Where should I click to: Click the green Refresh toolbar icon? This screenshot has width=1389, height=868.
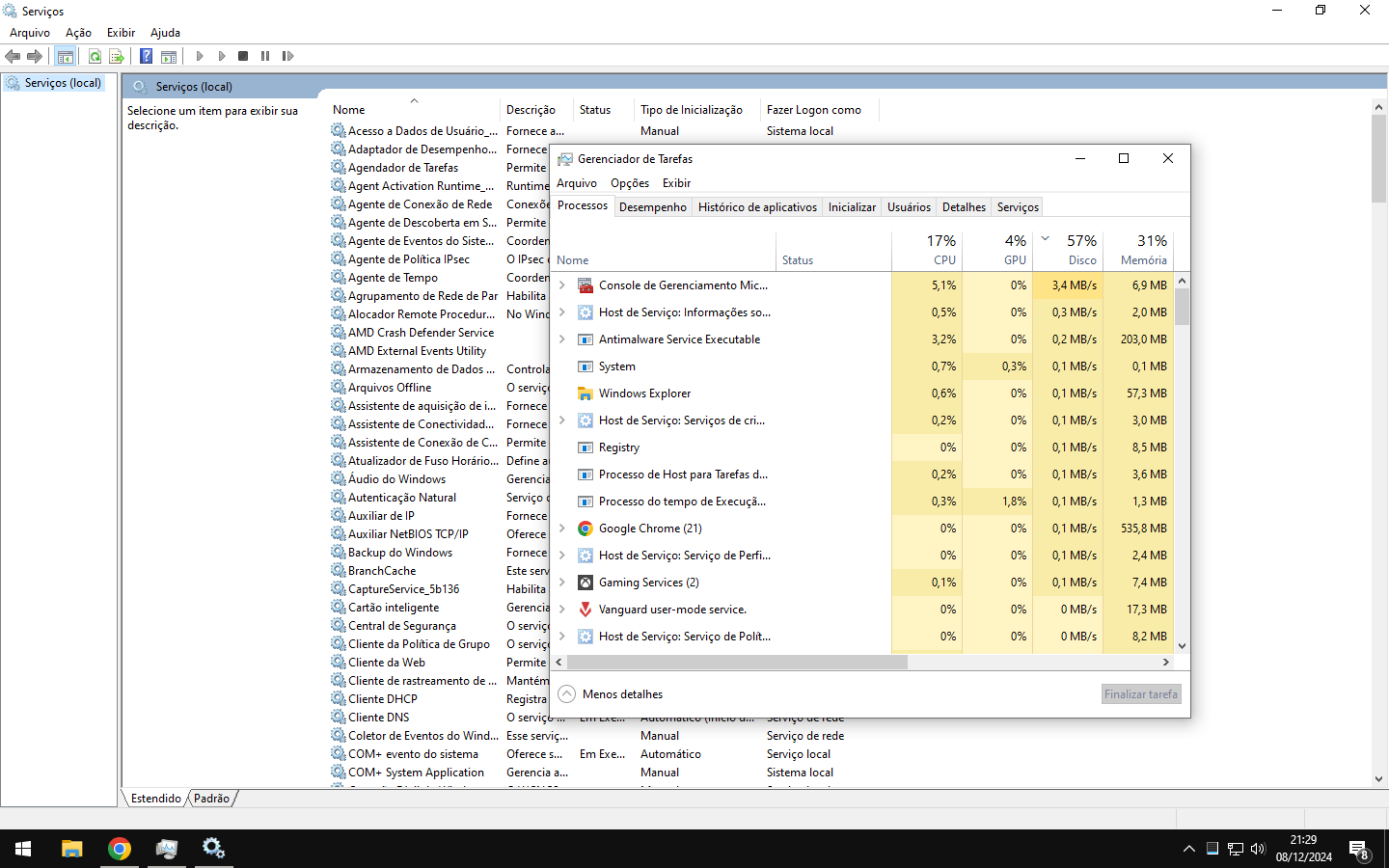click(x=95, y=56)
